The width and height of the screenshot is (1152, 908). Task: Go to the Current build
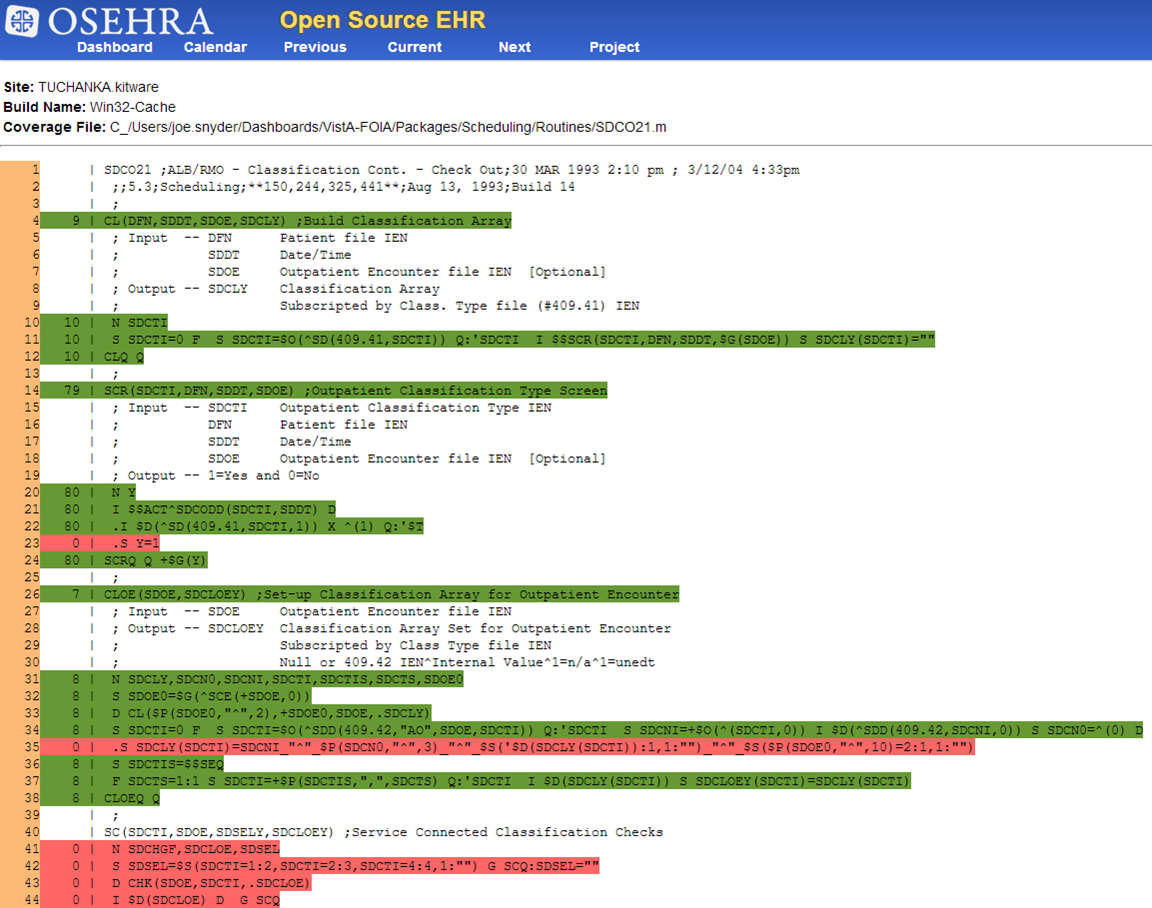[415, 47]
